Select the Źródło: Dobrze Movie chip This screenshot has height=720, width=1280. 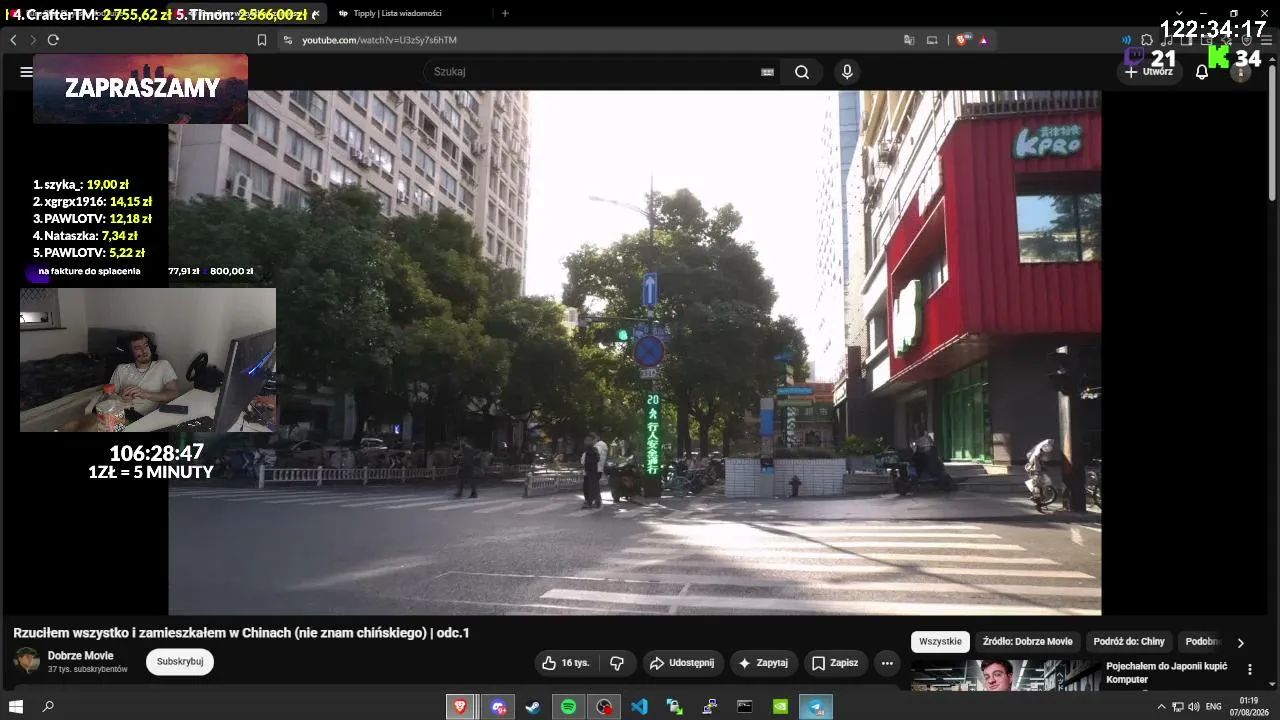click(x=1027, y=642)
